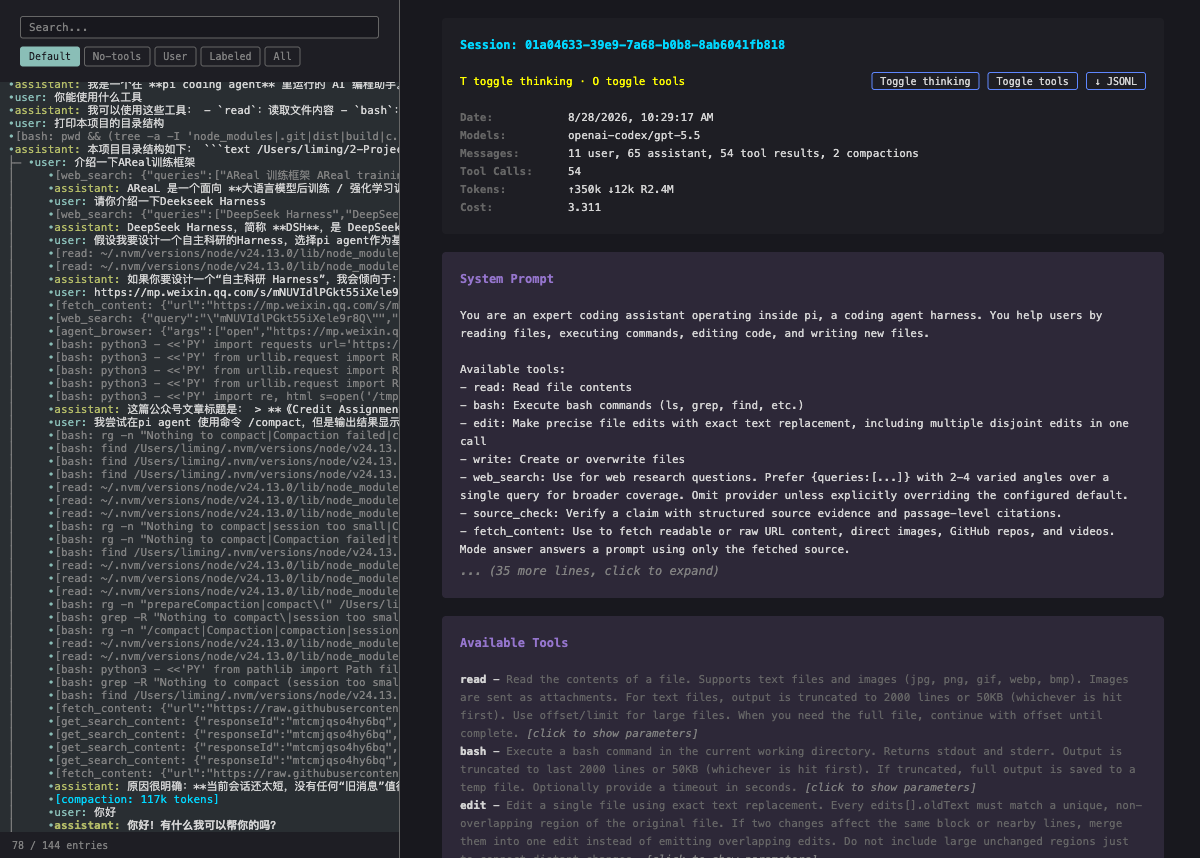Click the Tool Calls value 54

[574, 171]
